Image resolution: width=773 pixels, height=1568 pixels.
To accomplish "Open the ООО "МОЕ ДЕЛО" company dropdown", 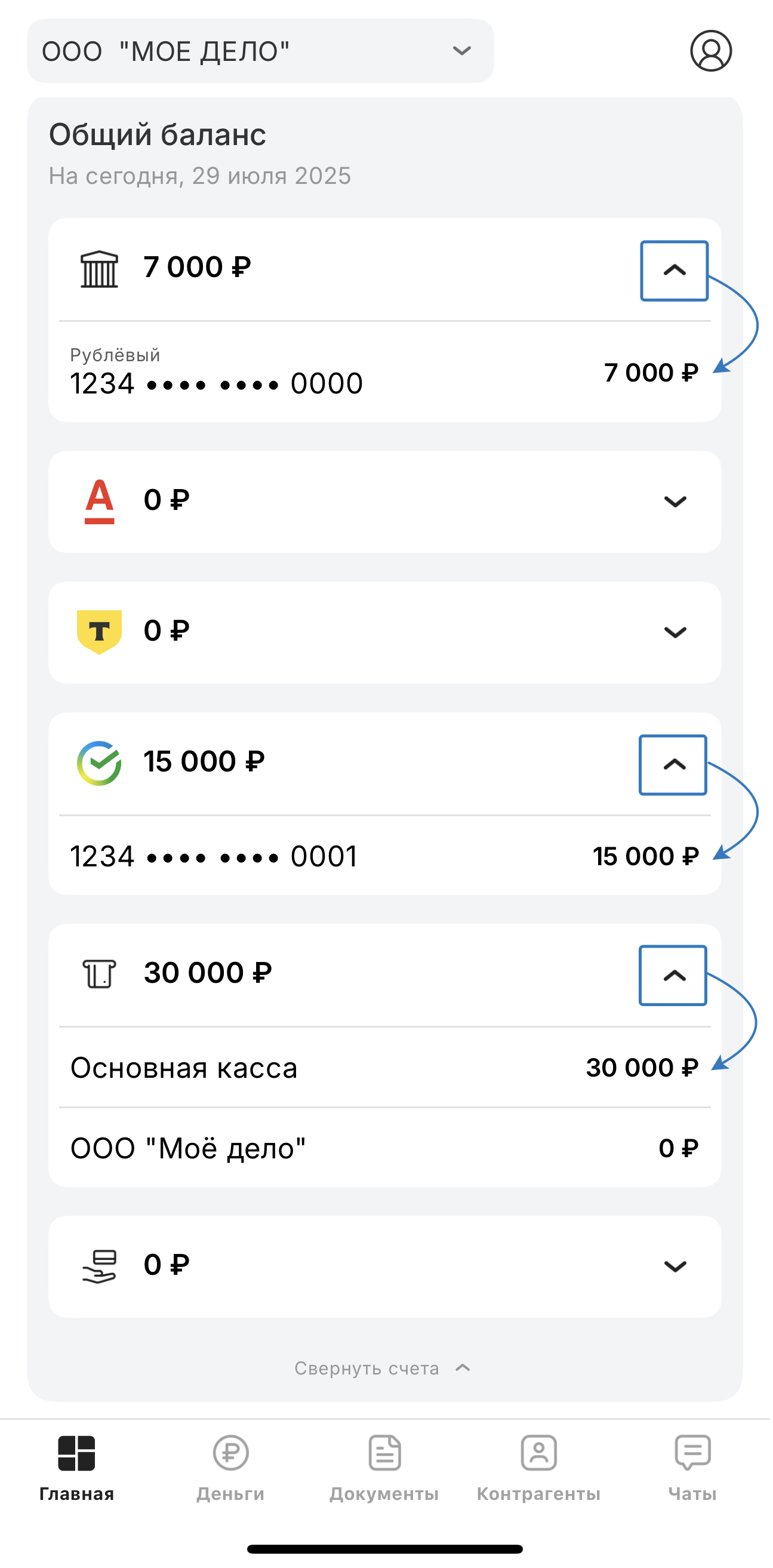I will pos(260,51).
